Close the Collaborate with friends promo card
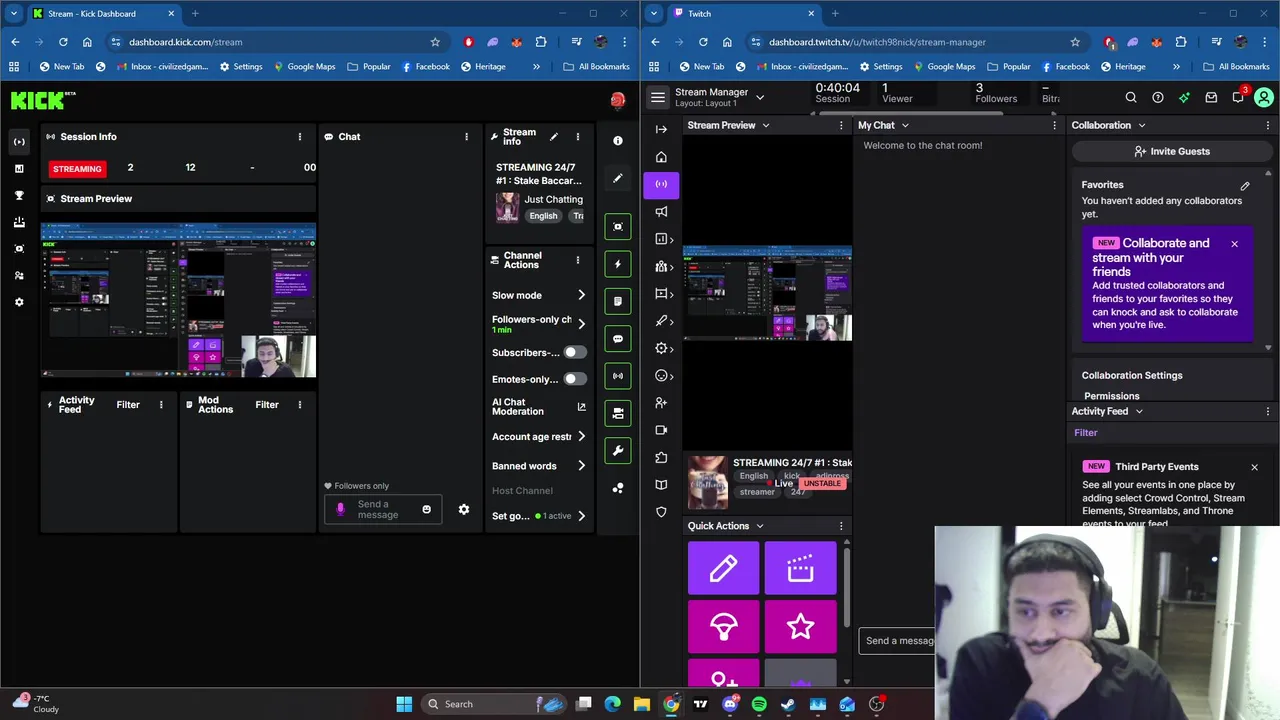 click(1234, 244)
